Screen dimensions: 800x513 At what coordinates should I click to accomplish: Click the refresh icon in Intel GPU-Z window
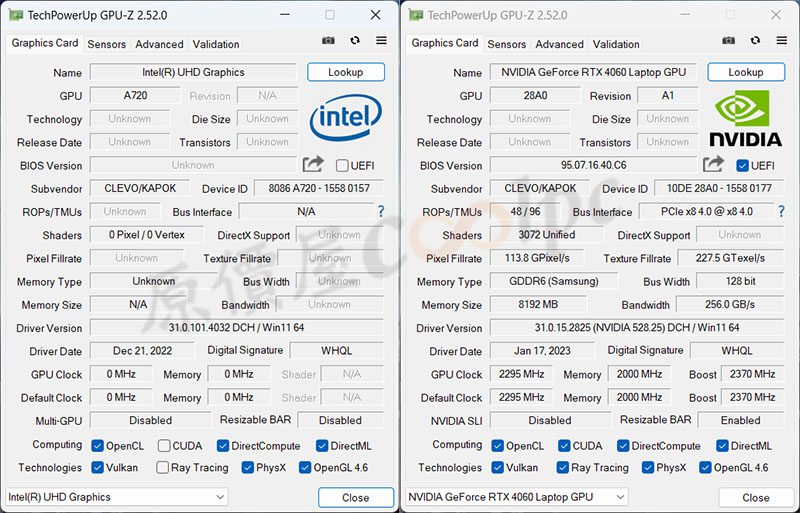(x=355, y=41)
